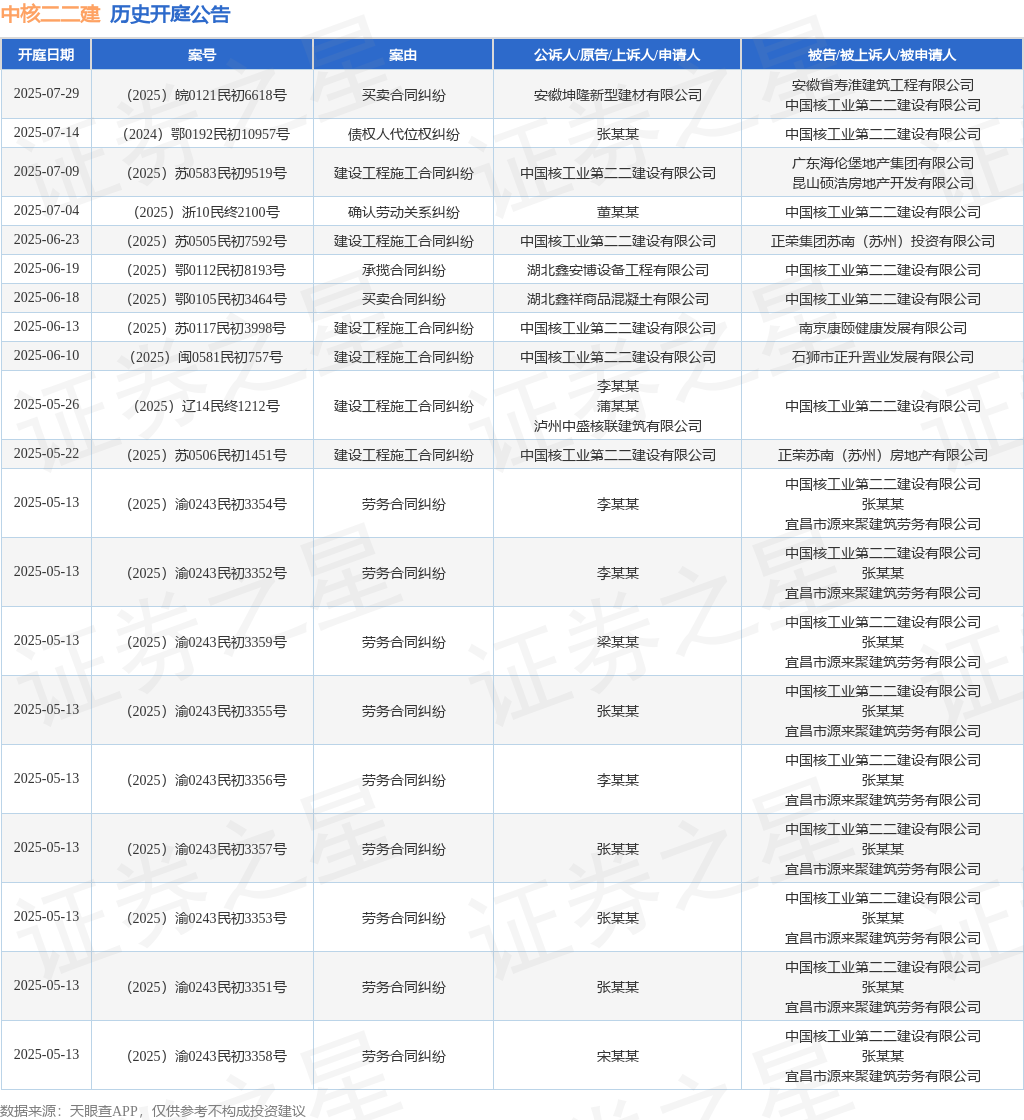Select the date 2025-07-09
1024x1120 pixels.
click(46, 171)
